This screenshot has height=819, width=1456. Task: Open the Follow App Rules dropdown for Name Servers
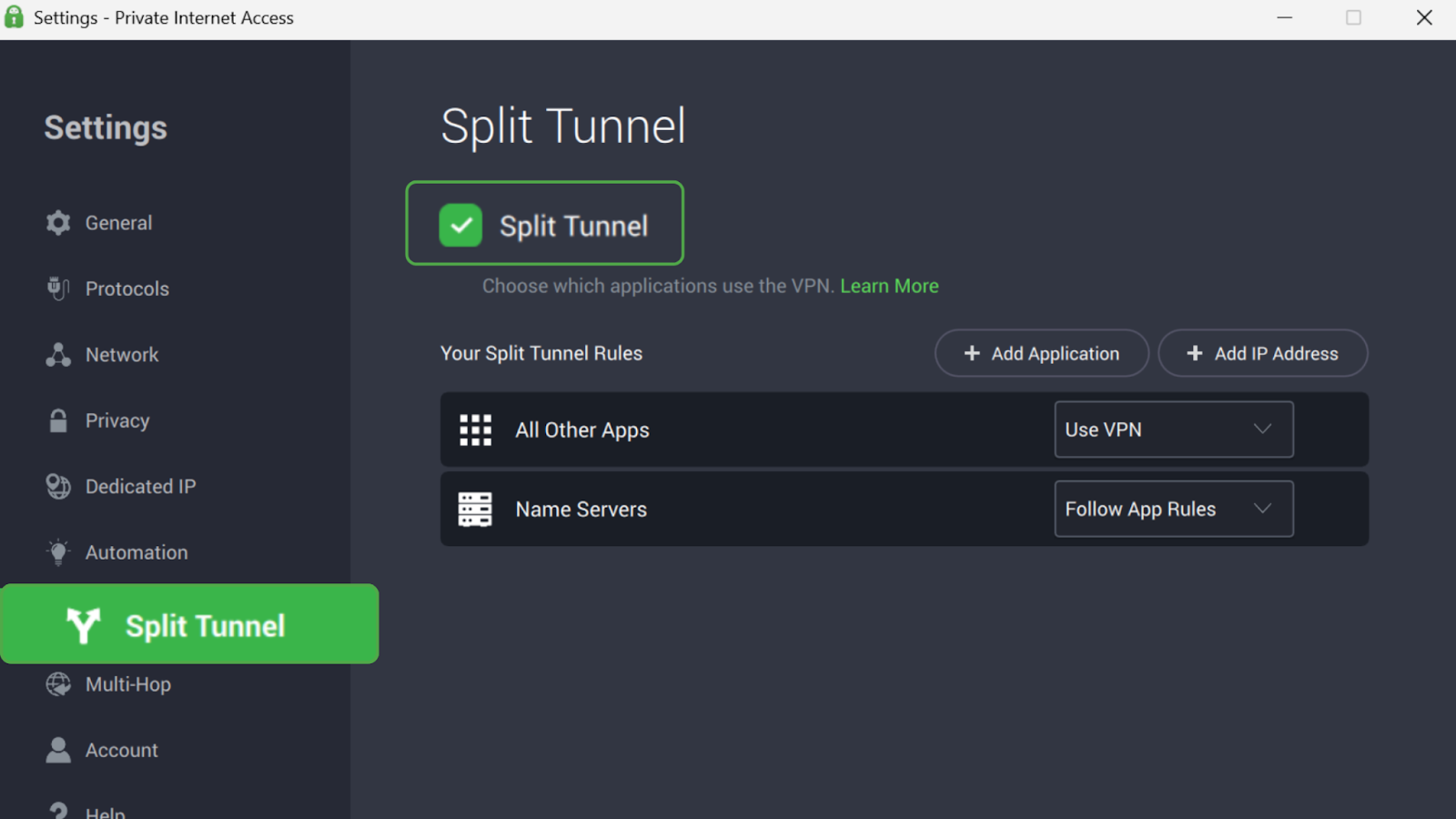click(x=1174, y=509)
